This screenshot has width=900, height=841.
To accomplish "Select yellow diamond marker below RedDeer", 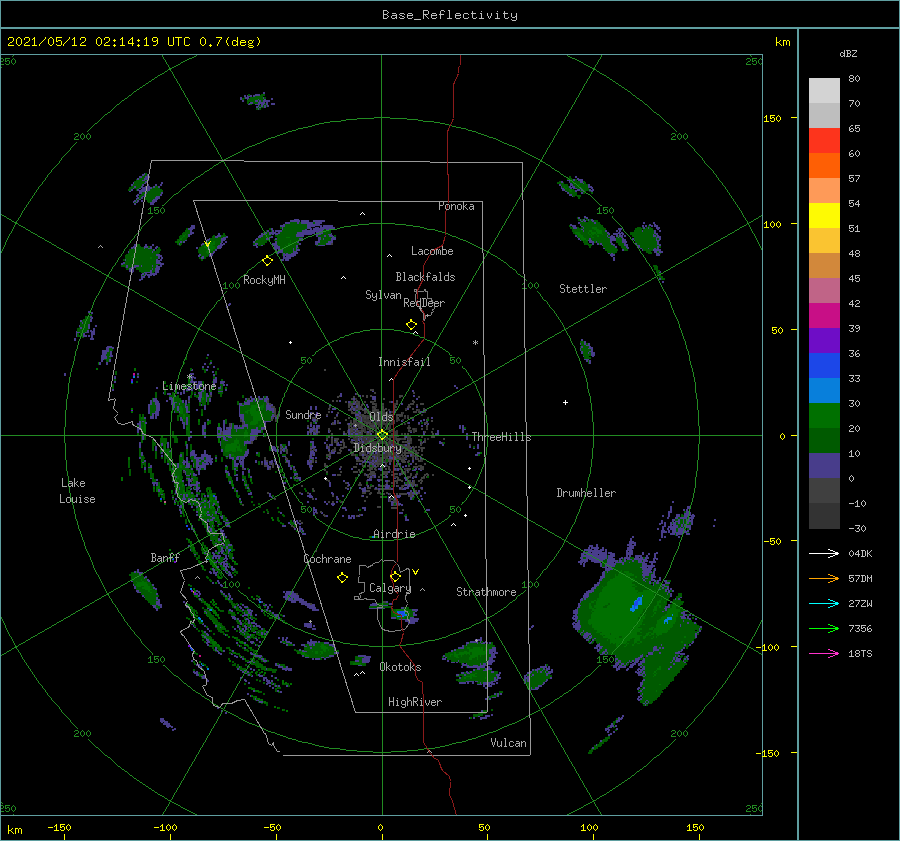I will [x=412, y=325].
